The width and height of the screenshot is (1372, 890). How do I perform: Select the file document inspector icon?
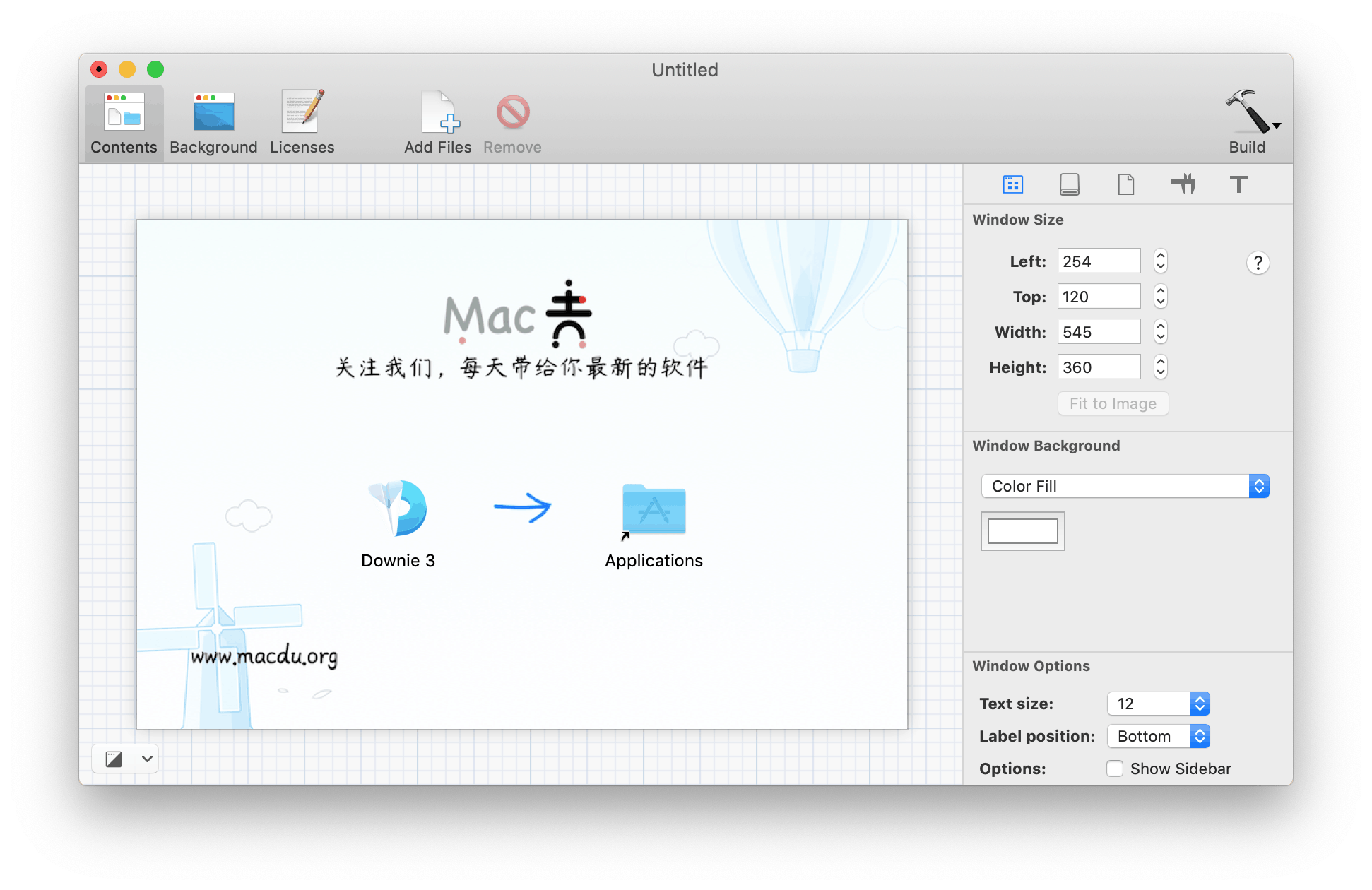1126,184
